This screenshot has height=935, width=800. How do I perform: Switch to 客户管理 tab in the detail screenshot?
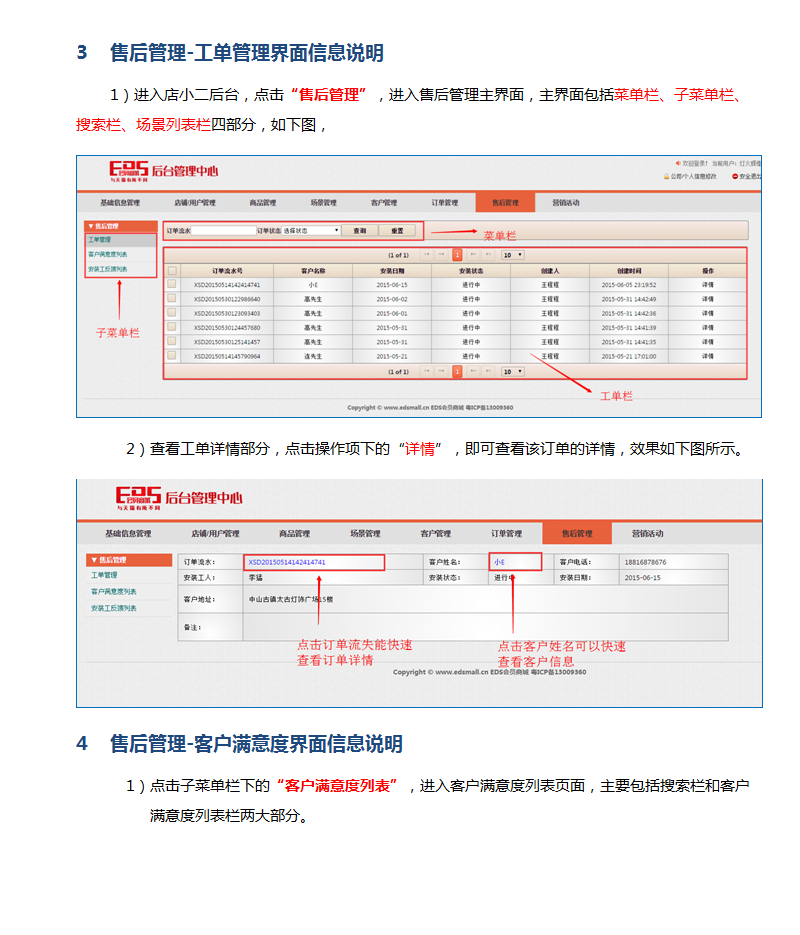click(436, 534)
